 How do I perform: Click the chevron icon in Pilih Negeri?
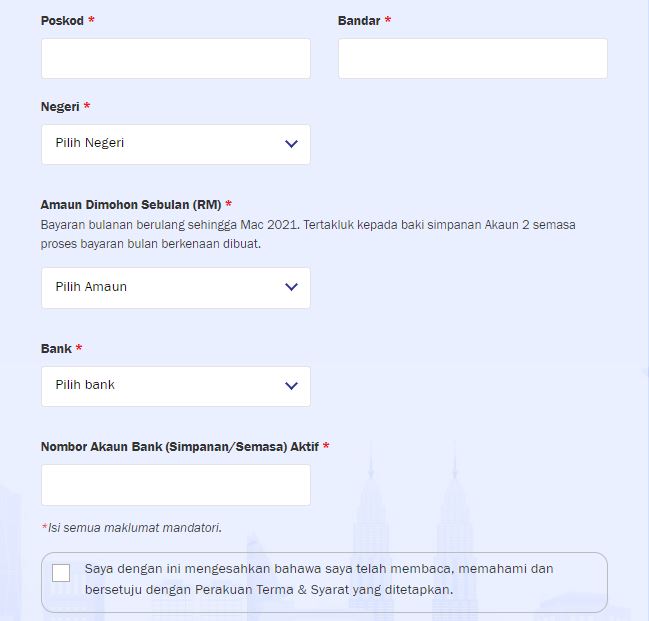[x=291, y=144]
